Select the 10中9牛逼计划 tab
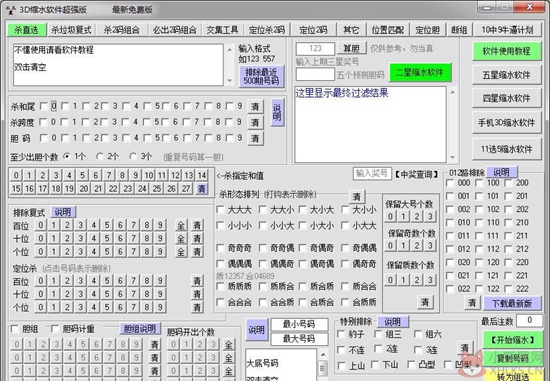550x381 pixels. (507, 30)
